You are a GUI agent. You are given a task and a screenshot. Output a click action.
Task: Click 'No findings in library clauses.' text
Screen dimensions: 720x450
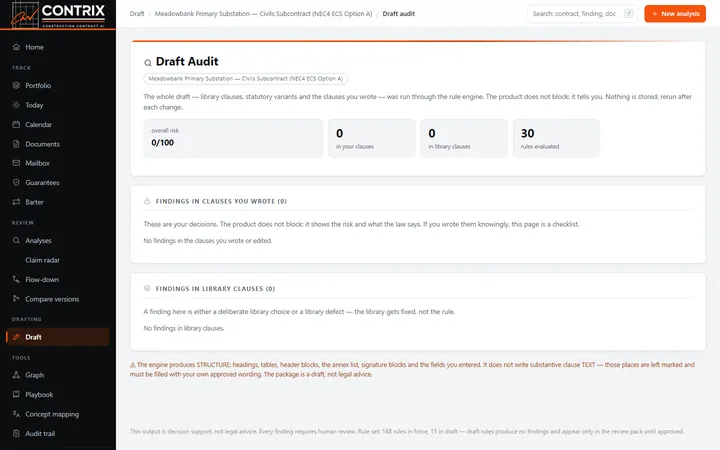pyautogui.click(x=184, y=328)
